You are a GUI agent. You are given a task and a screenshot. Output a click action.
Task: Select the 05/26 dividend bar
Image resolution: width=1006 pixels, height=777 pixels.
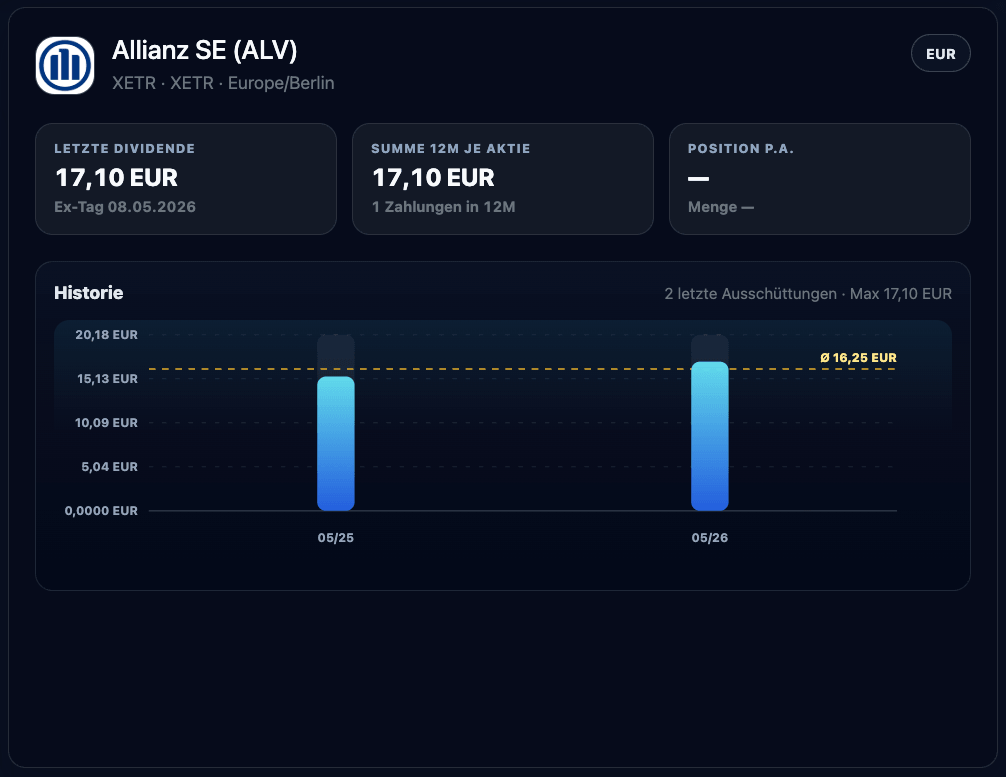[710, 436]
